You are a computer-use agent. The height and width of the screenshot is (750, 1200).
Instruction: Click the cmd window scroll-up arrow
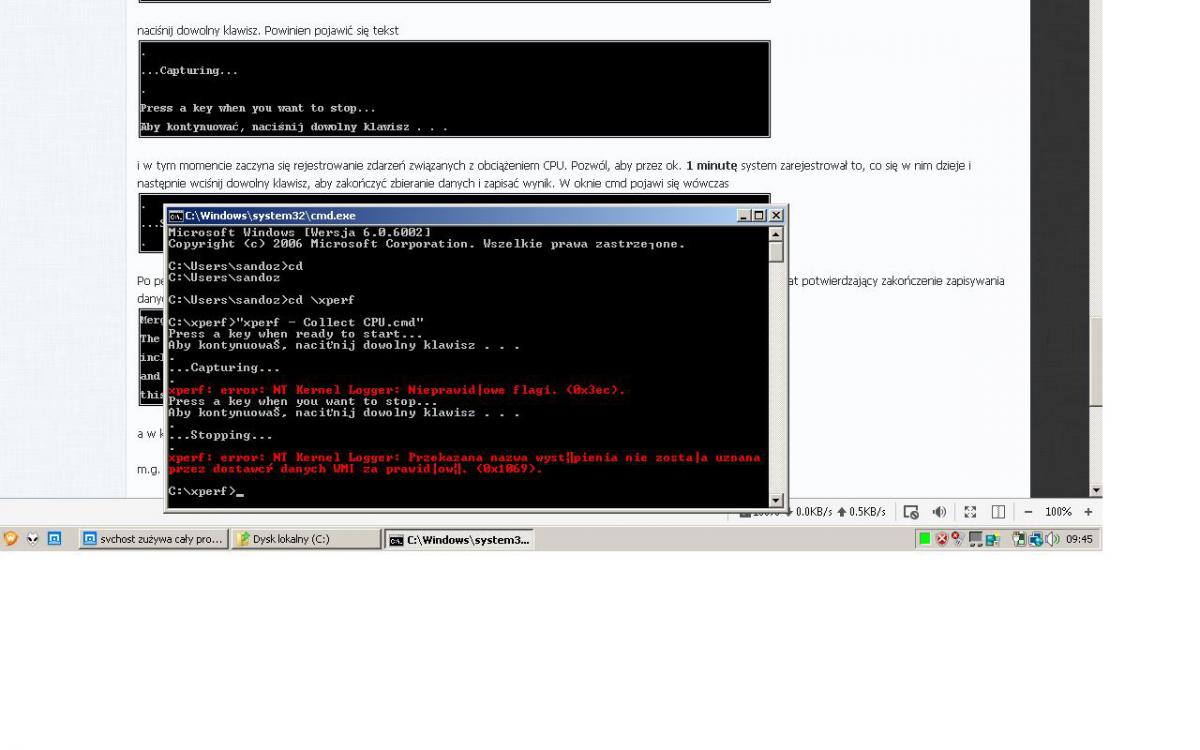tap(776, 234)
